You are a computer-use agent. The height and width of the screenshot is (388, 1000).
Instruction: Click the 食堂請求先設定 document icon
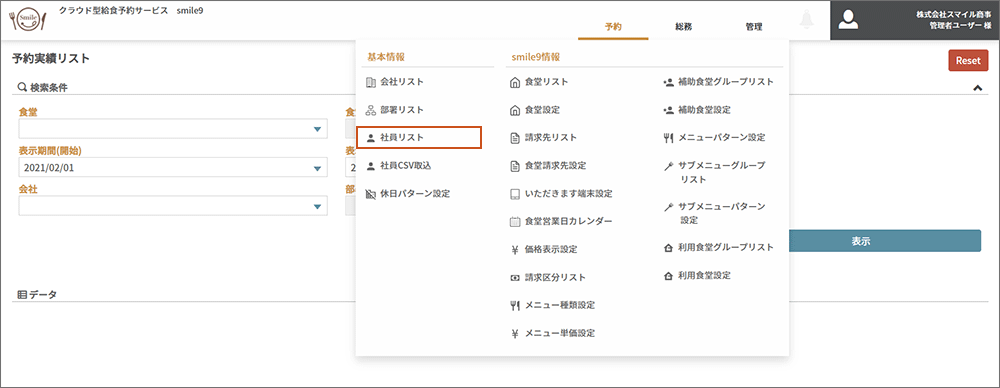coord(515,165)
